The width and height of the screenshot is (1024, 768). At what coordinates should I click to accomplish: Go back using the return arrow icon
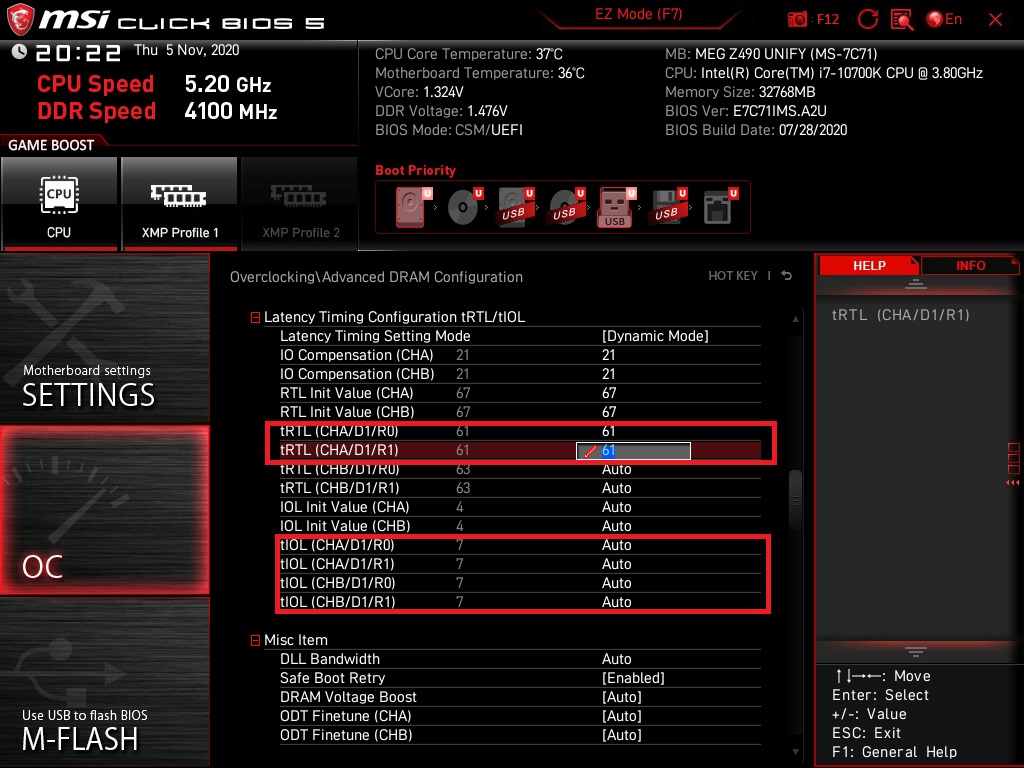(x=787, y=276)
